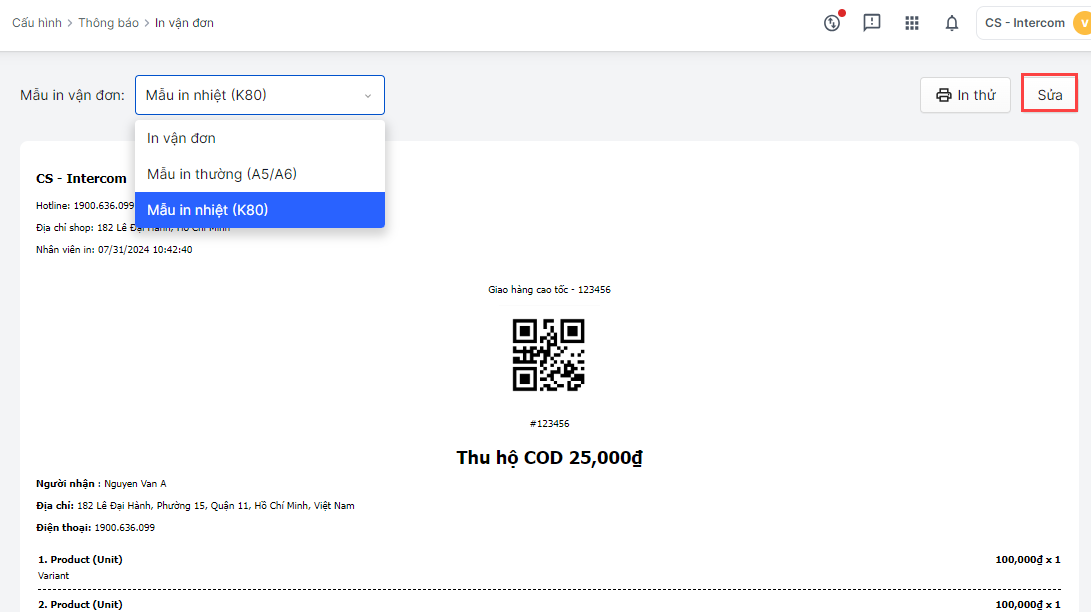Click the QR code image on the label
The image size is (1091, 612).
click(x=548, y=354)
